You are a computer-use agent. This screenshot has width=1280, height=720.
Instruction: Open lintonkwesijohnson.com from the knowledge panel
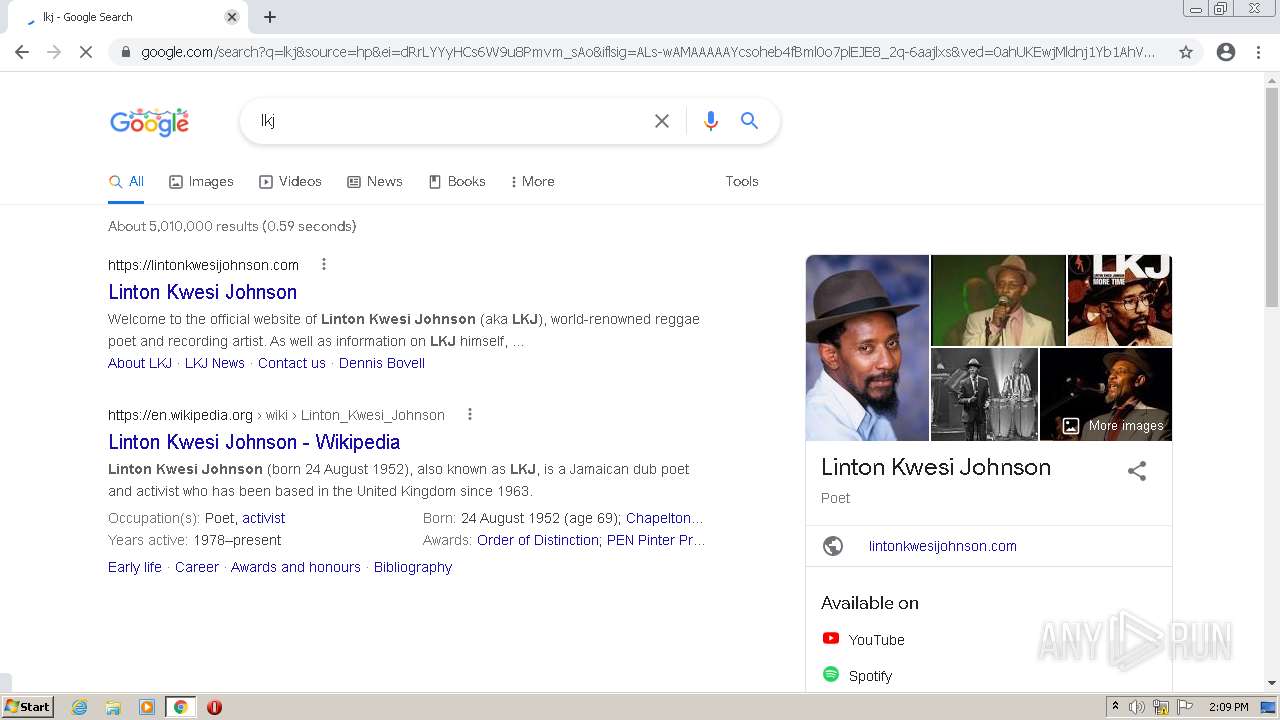click(x=943, y=546)
